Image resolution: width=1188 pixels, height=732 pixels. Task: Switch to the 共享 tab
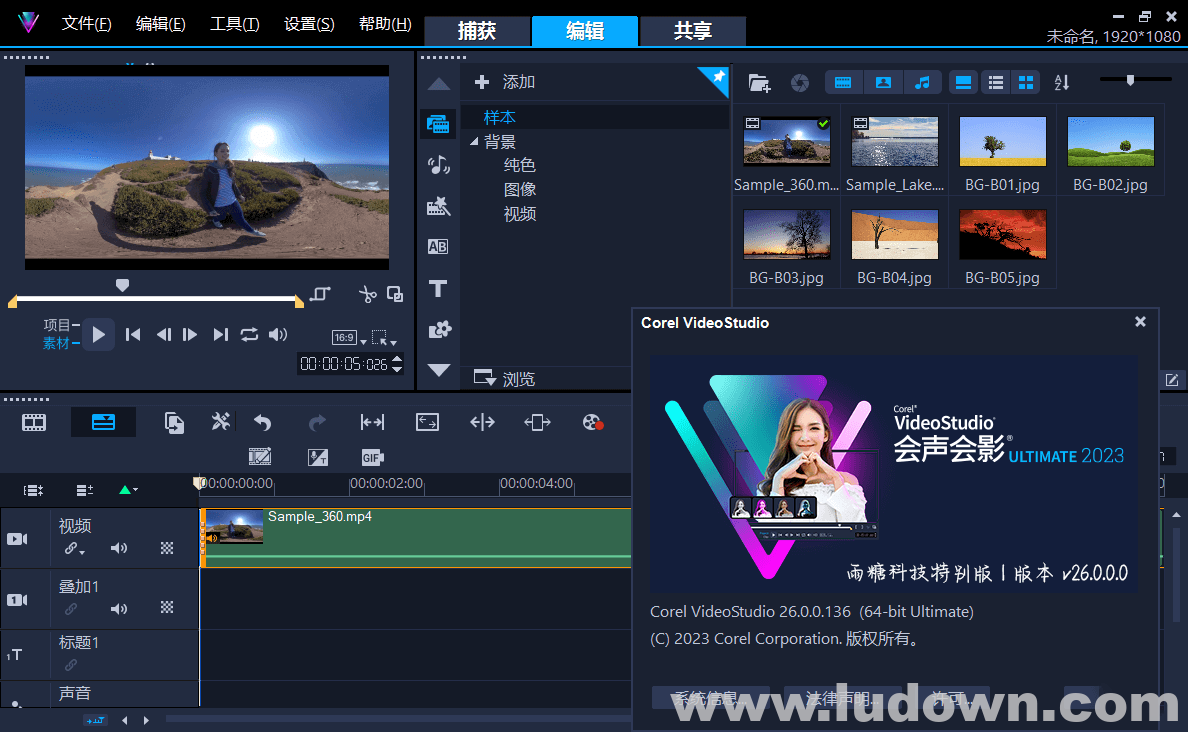pyautogui.click(x=692, y=31)
